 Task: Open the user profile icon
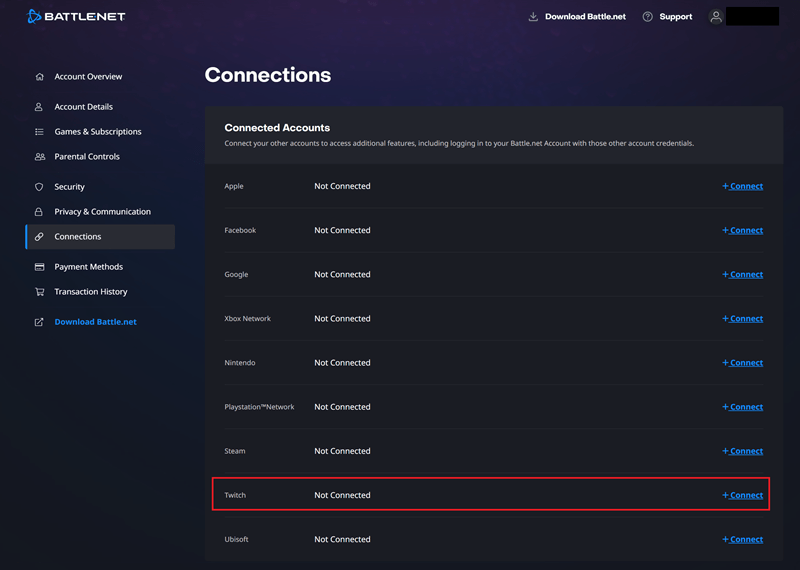tap(716, 17)
